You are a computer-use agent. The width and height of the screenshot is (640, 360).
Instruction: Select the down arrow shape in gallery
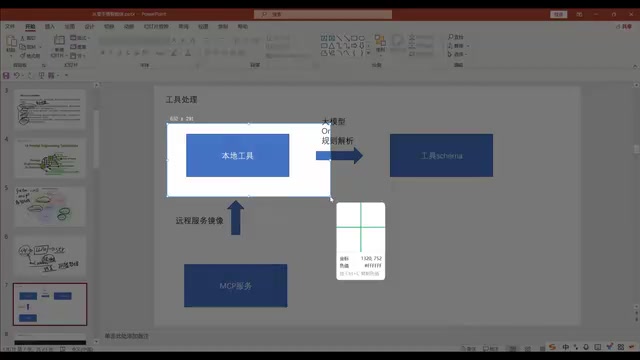click(362, 46)
